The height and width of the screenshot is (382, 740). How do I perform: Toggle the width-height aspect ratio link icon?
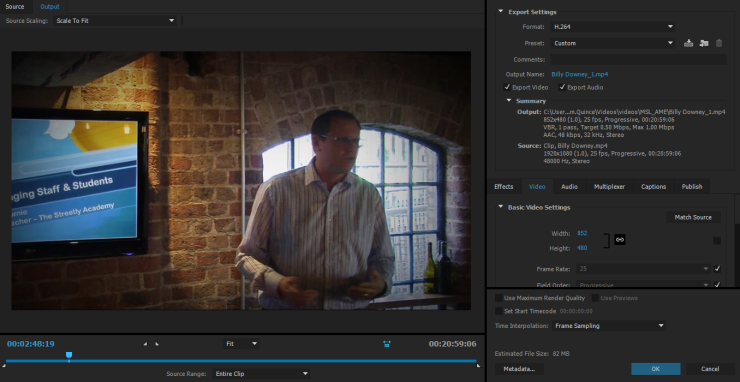coord(620,240)
